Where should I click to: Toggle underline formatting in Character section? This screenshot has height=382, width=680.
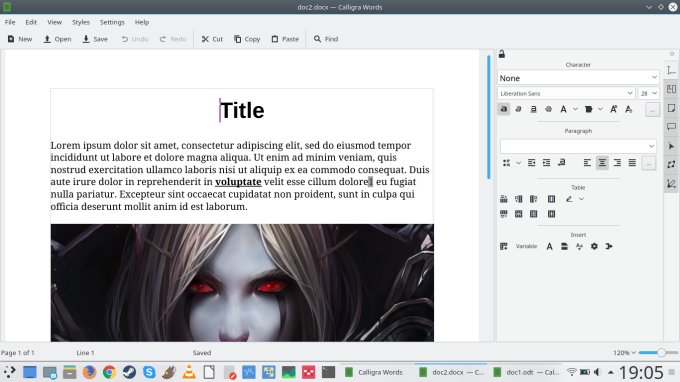point(533,109)
